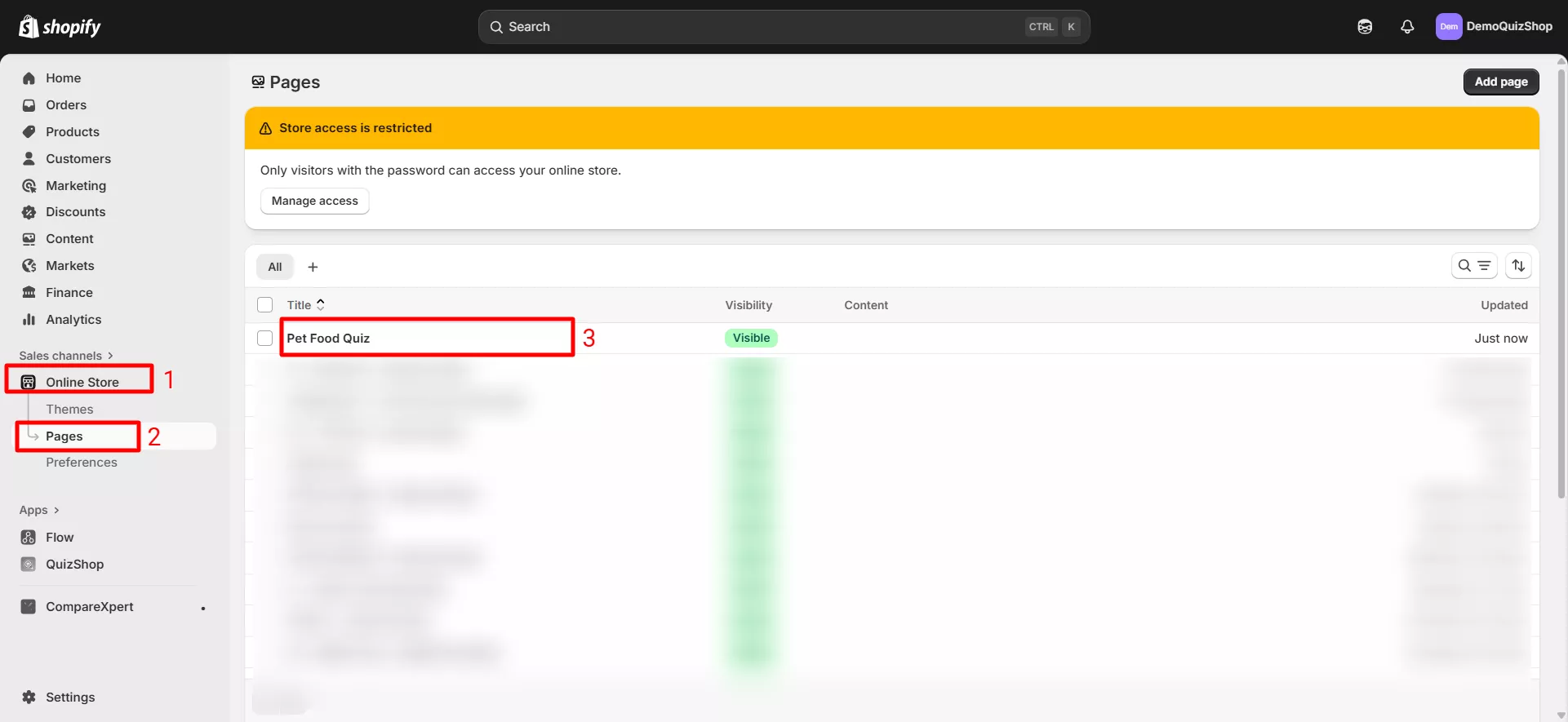This screenshot has width=1568, height=722.
Task: Click the Analytics bar chart icon
Action: tap(29, 320)
